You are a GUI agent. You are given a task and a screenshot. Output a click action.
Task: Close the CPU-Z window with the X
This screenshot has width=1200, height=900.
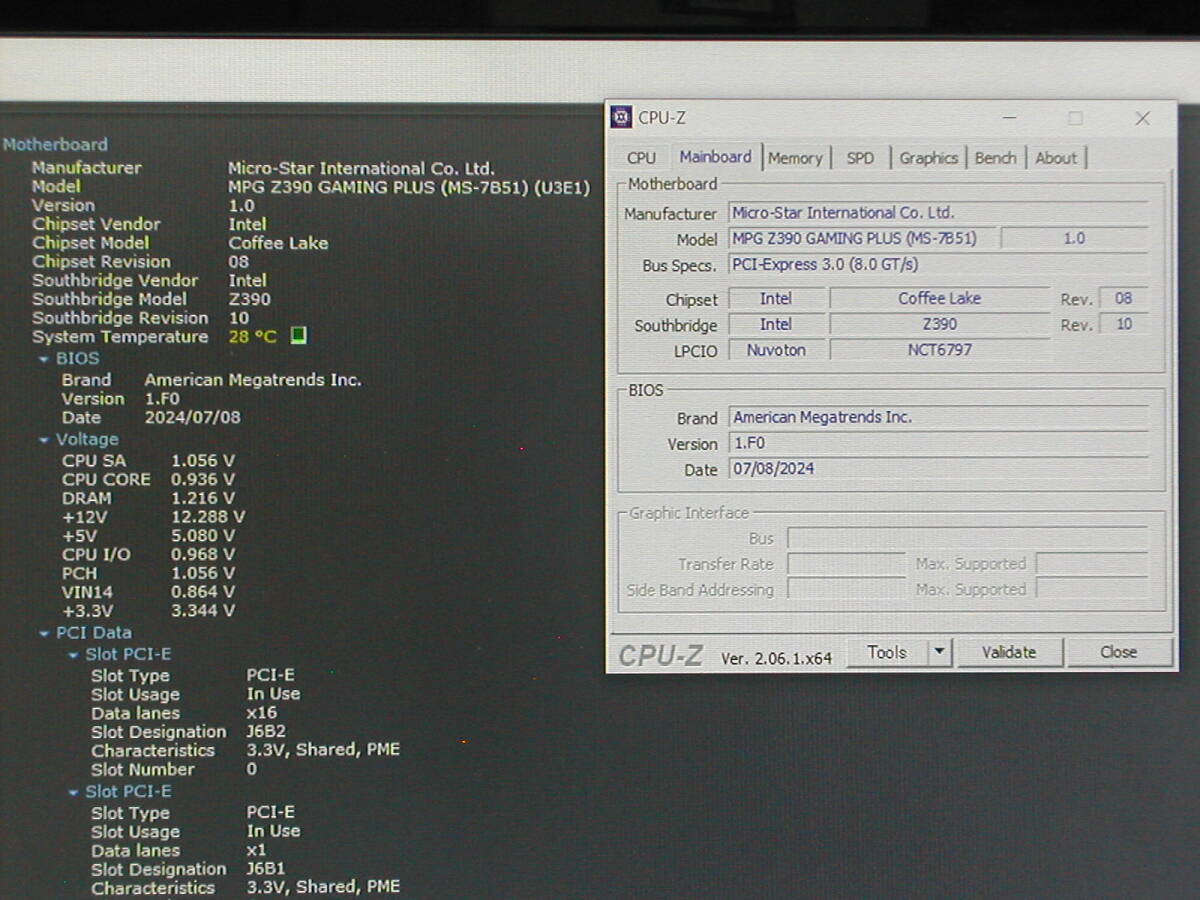coord(1142,118)
